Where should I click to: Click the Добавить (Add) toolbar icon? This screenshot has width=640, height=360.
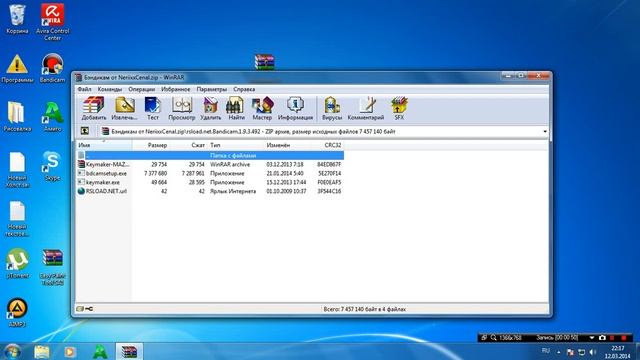click(93, 108)
